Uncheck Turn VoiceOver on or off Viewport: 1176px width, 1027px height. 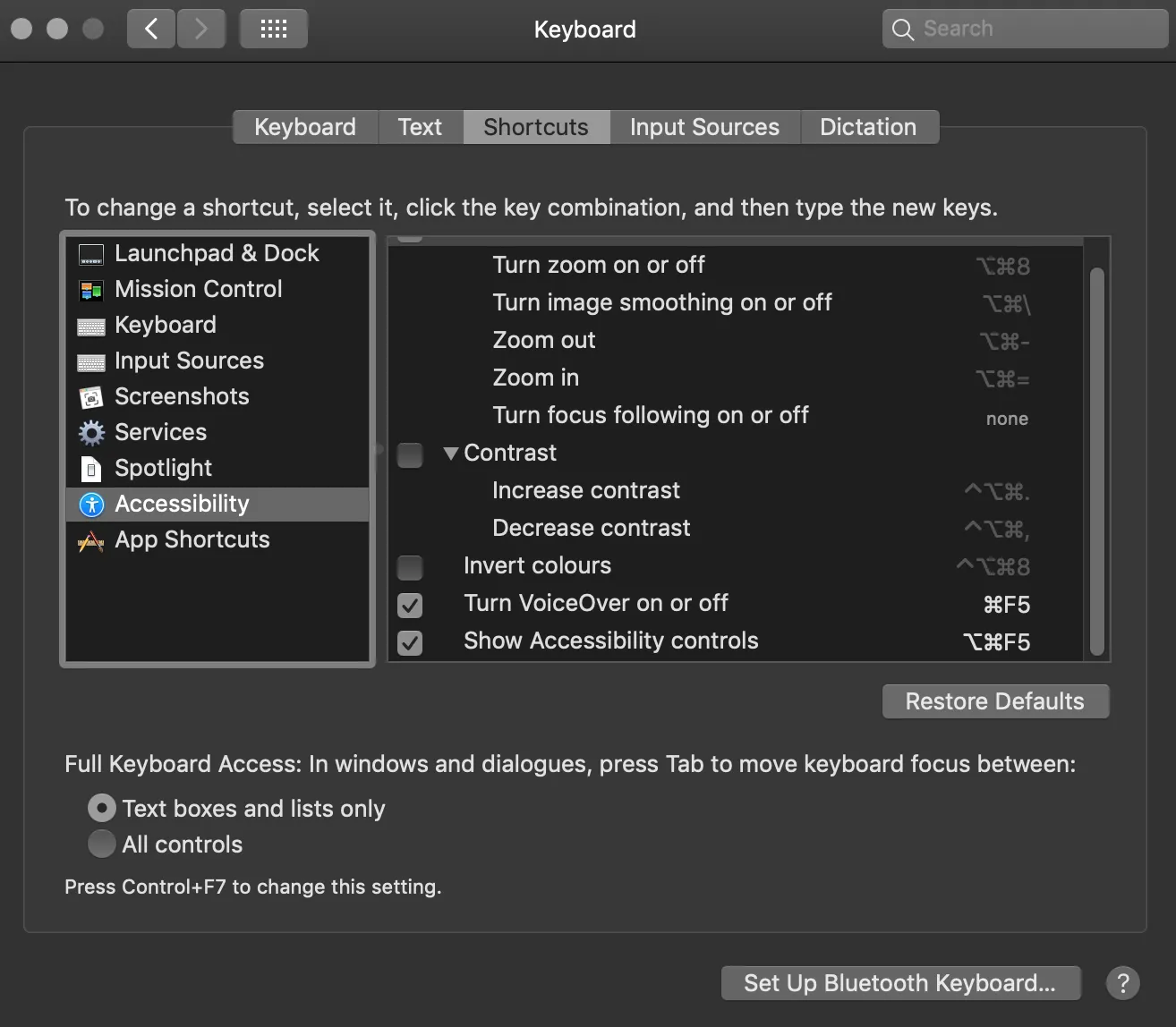pos(410,605)
